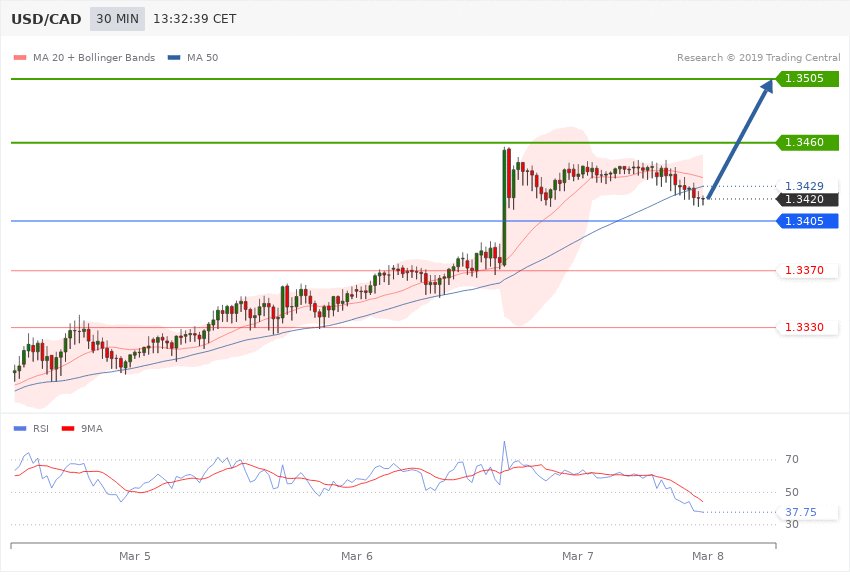Click the Mar 7 date label

pyautogui.click(x=578, y=556)
